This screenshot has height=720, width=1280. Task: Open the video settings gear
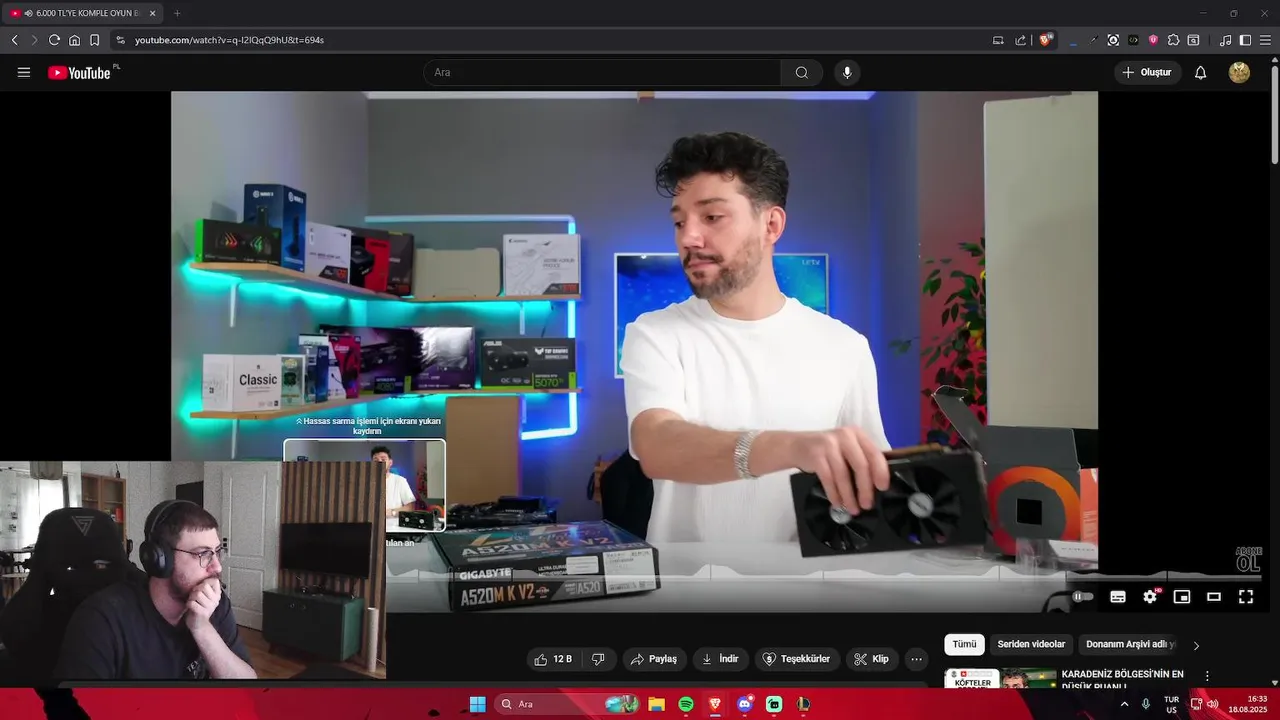point(1150,597)
